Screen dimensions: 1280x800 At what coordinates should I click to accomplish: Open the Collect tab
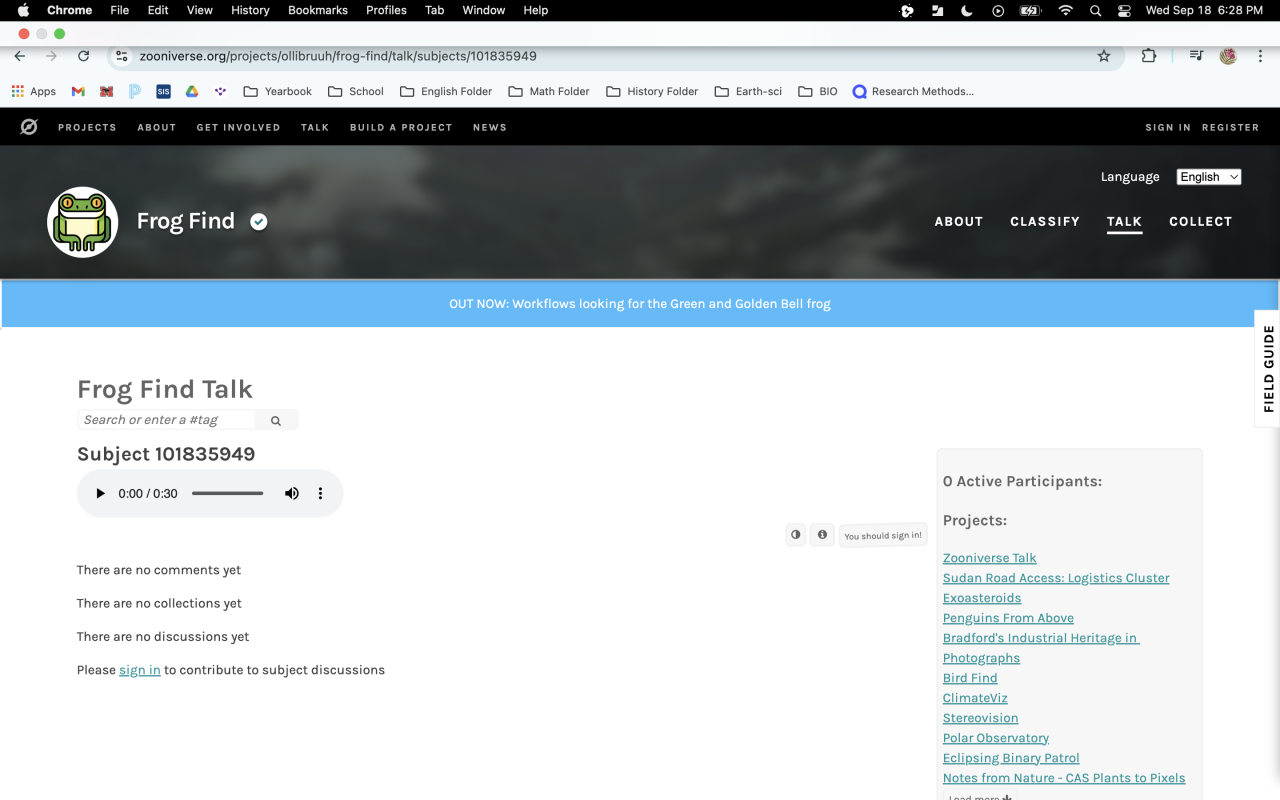(1201, 221)
